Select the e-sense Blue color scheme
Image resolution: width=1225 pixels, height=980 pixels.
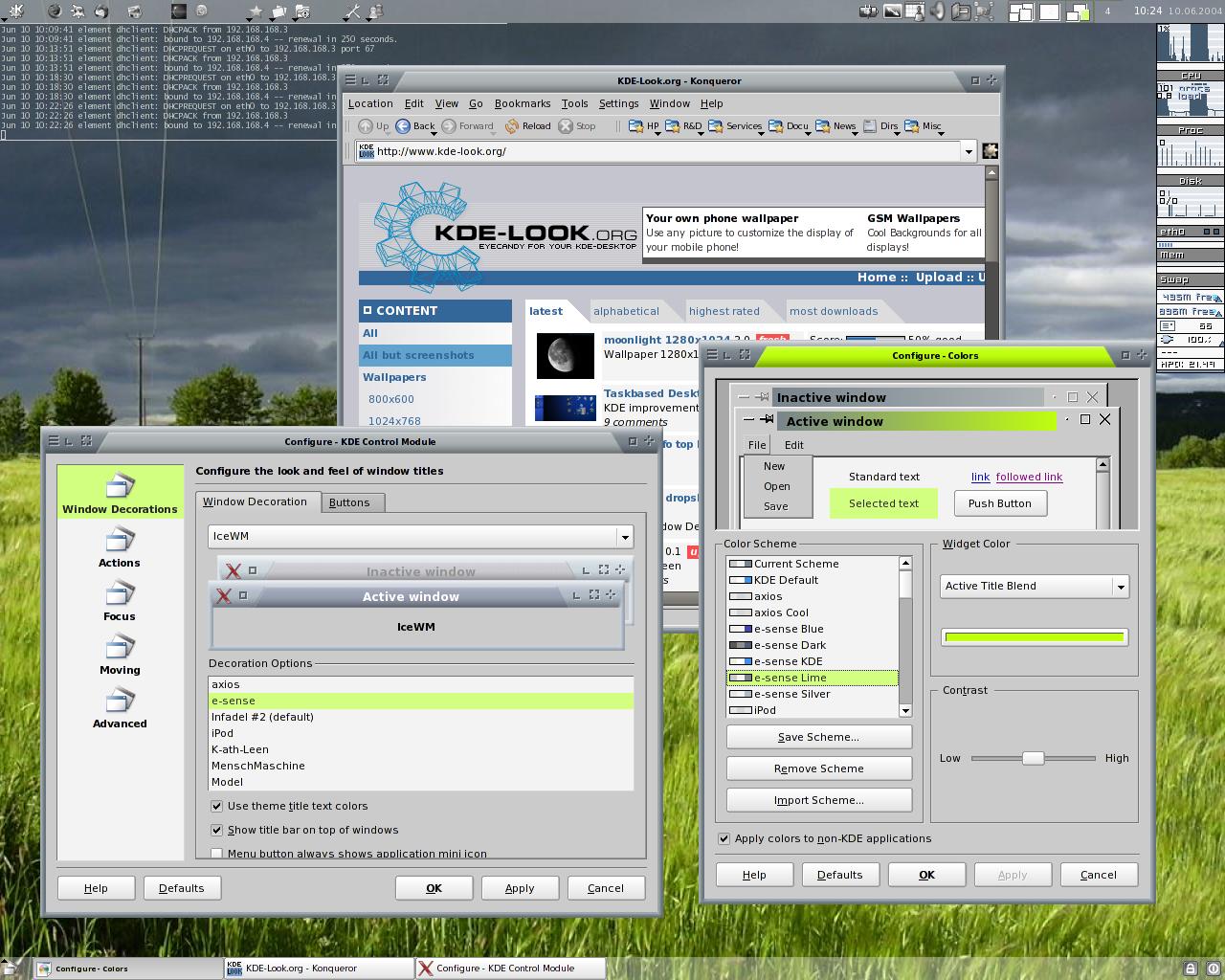click(812, 629)
